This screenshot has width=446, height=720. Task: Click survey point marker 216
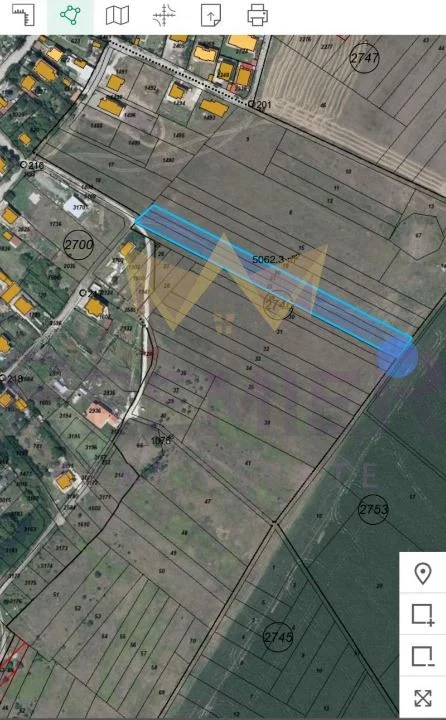pyautogui.click(x=32, y=165)
